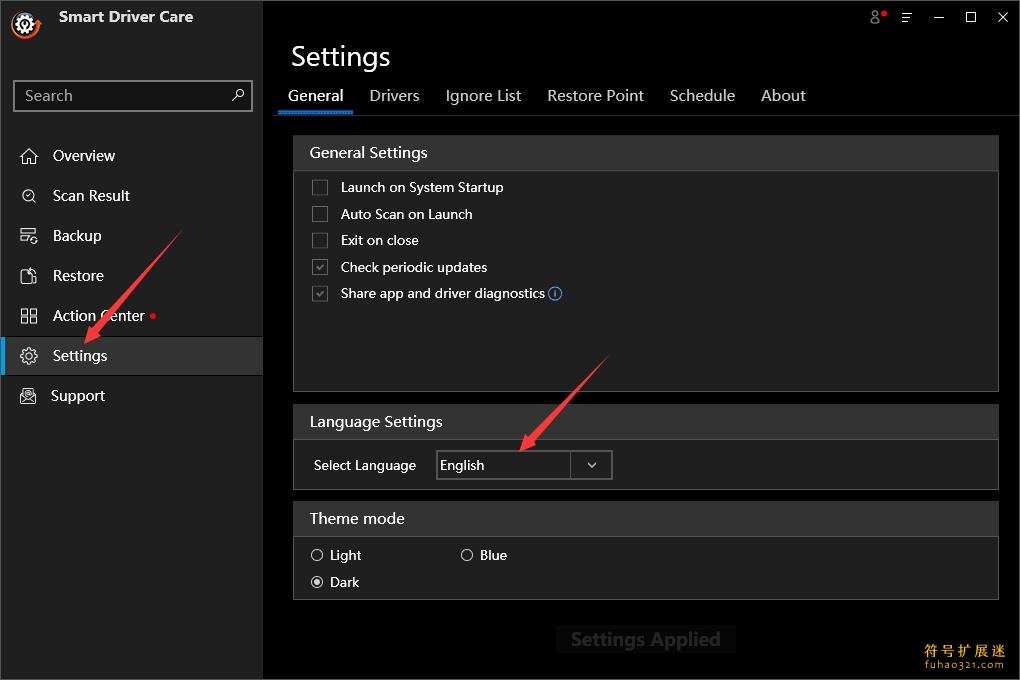Click the Smart Driver Care logo icon
This screenshot has width=1020, height=680.
[x=26, y=25]
